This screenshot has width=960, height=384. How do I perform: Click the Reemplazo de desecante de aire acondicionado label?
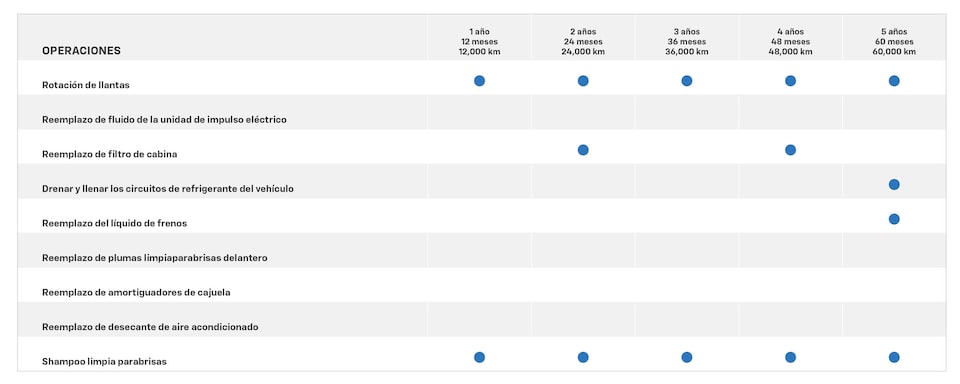[150, 327]
